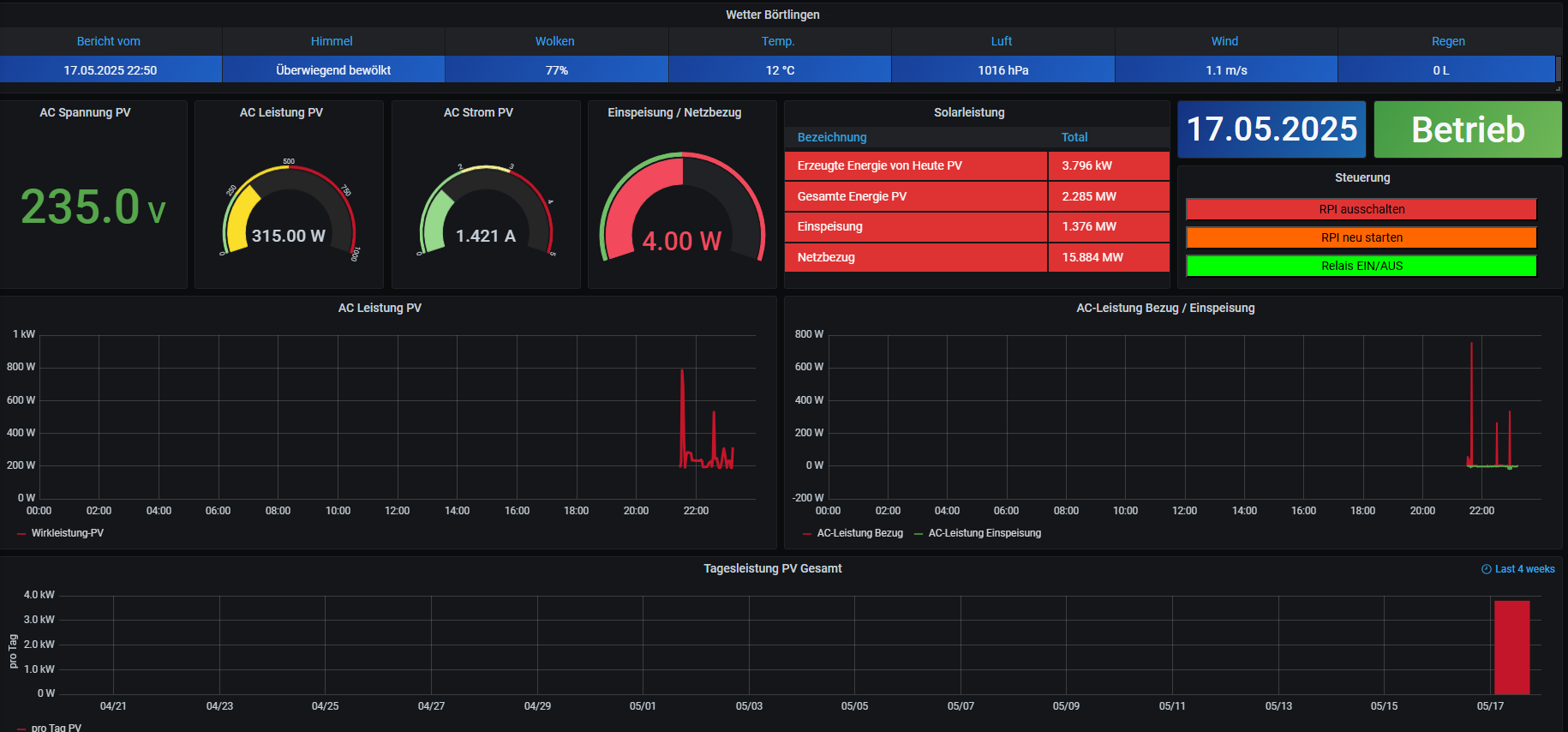This screenshot has height=732, width=1568.
Task: Click the weather table vertical scrollbar
Action: click(x=1558, y=69)
